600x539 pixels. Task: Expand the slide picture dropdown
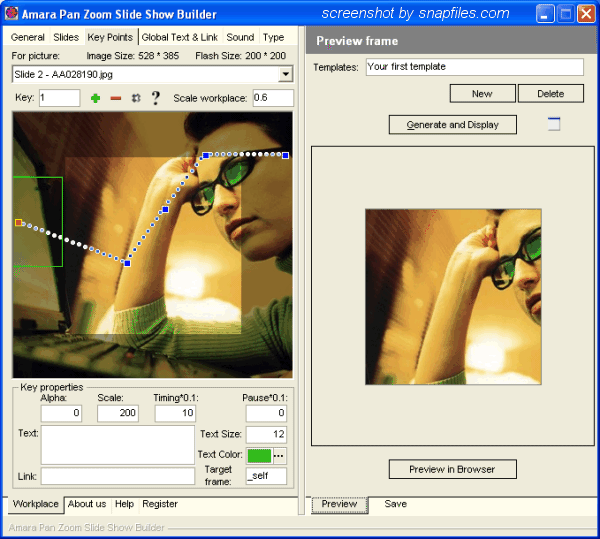pos(285,74)
